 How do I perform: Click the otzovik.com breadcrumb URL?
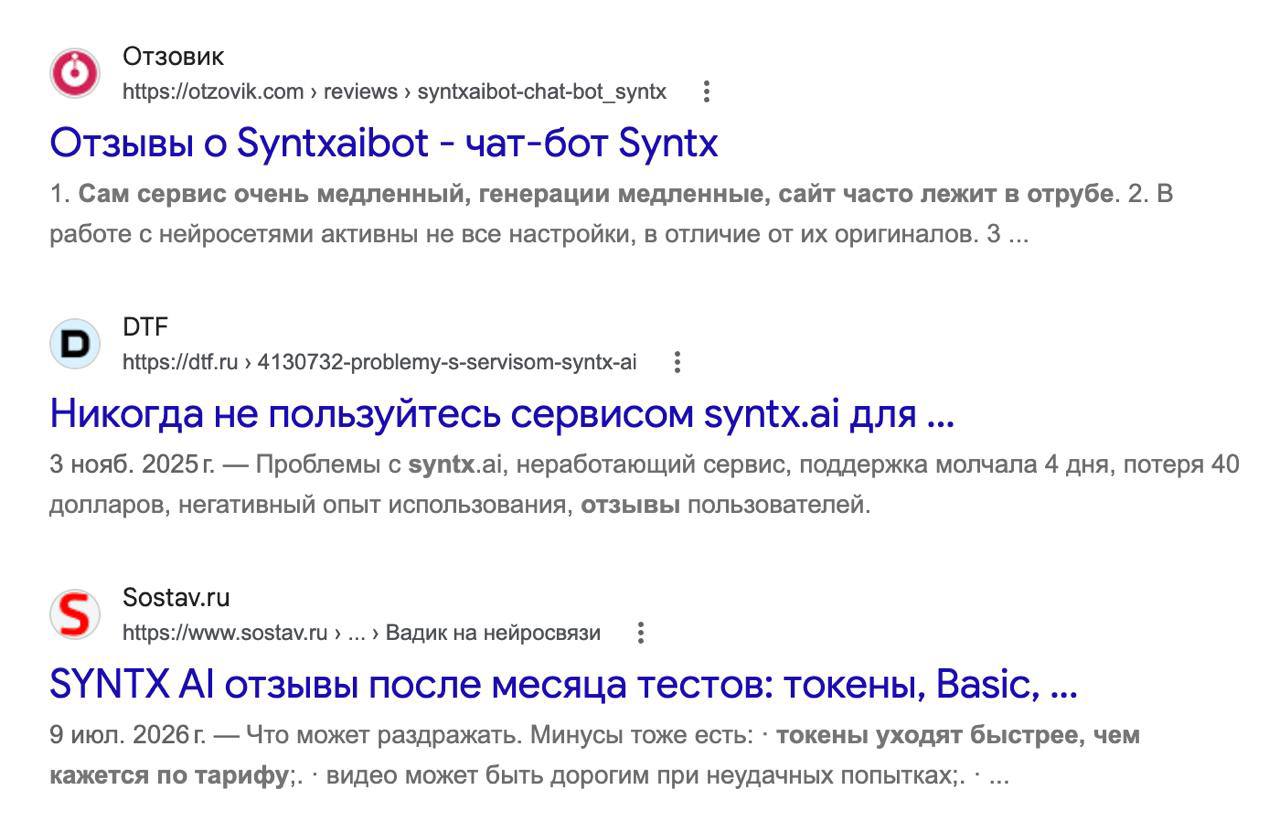click(x=394, y=92)
